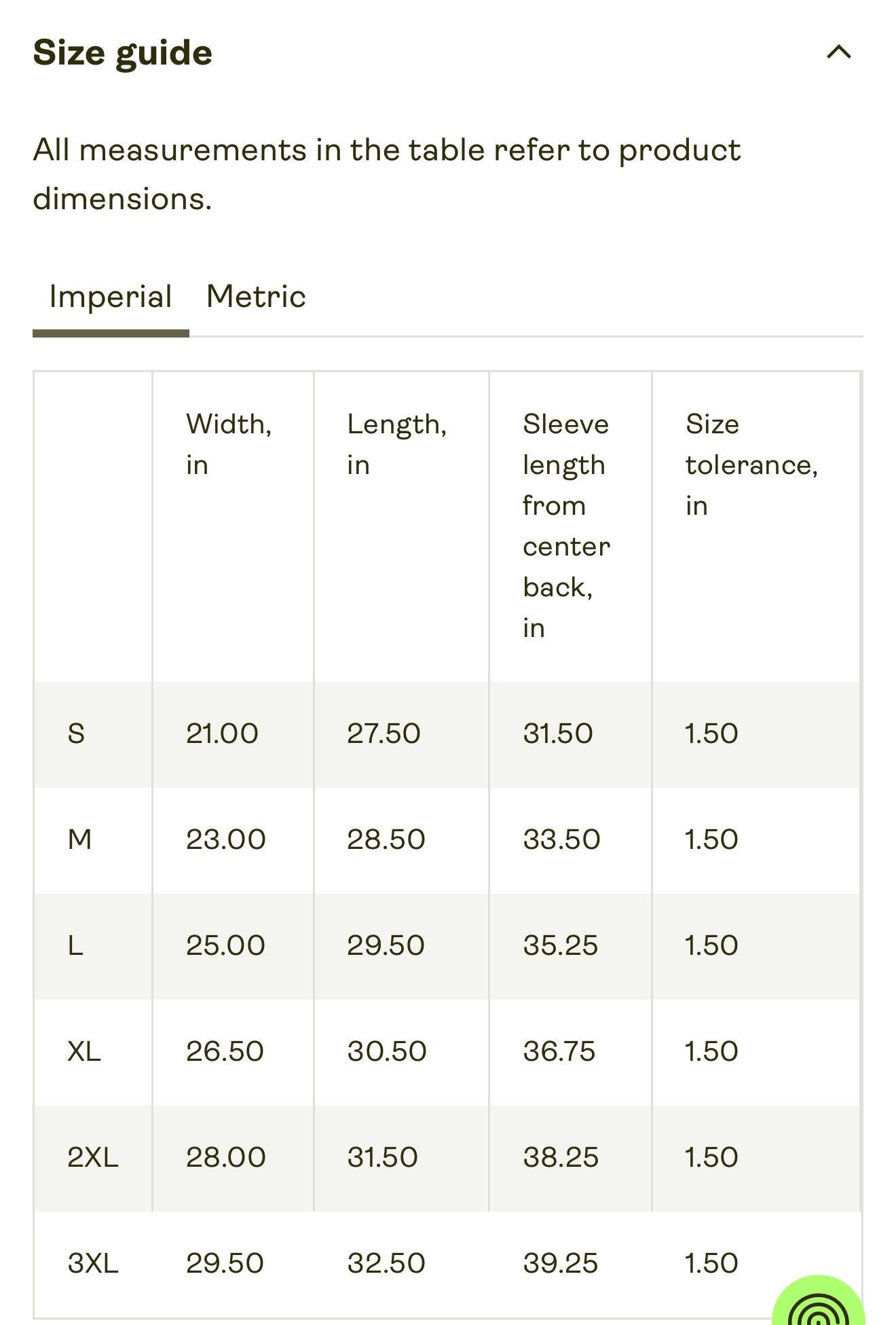Viewport: 896px width, 1325px height.
Task: Click the Size guide heading
Action: [x=122, y=54]
